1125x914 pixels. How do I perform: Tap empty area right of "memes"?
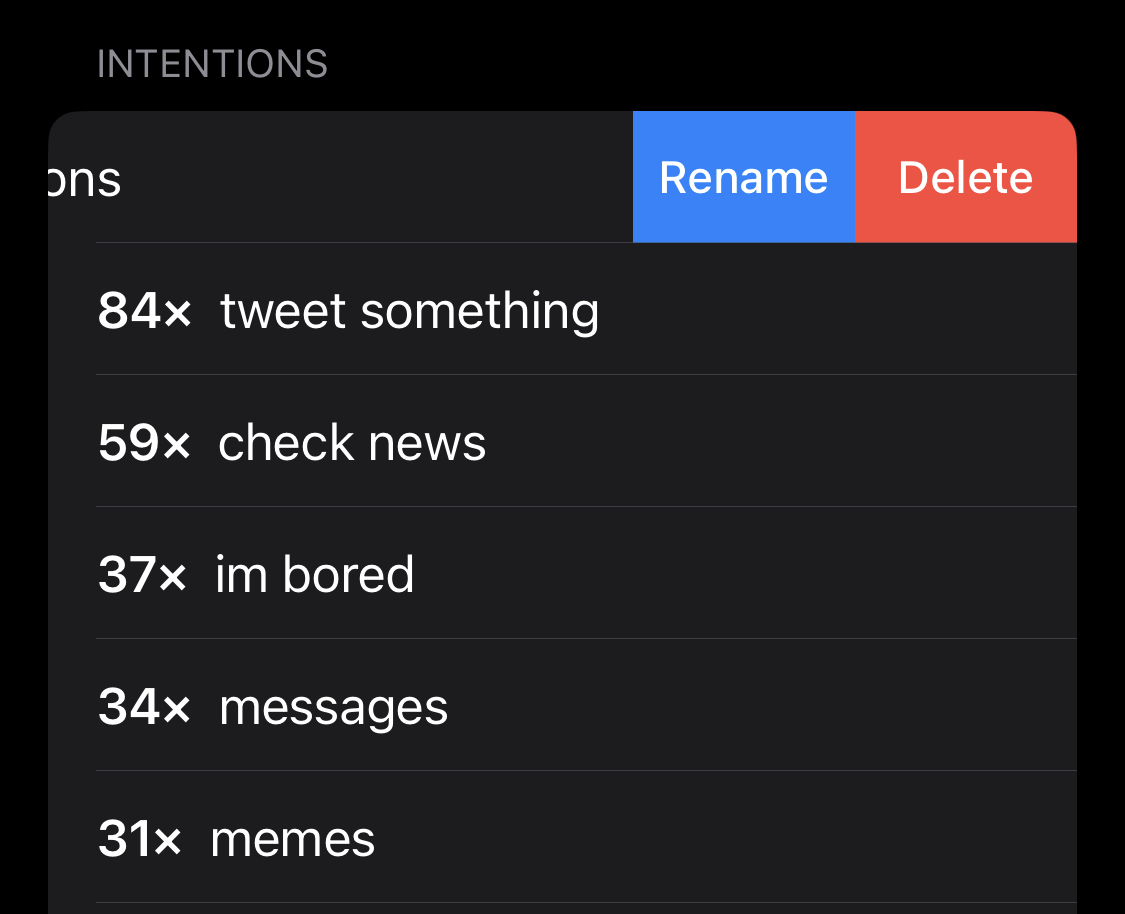tap(720, 839)
